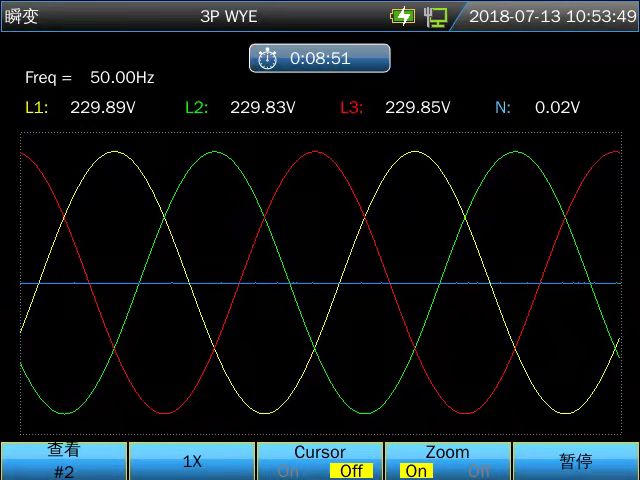Open the 瞬变 mode title
Screen dimensions: 640x480
(x=22, y=16)
